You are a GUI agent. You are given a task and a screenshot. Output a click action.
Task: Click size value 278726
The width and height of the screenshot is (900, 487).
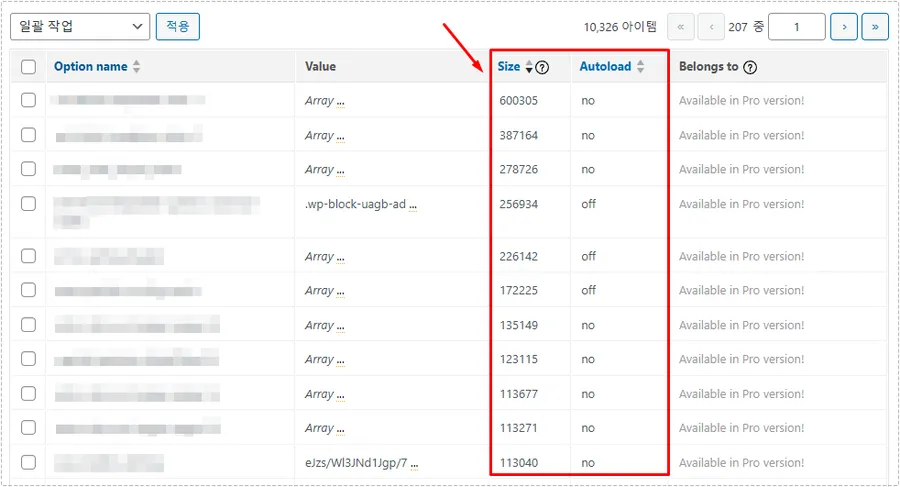(518, 169)
